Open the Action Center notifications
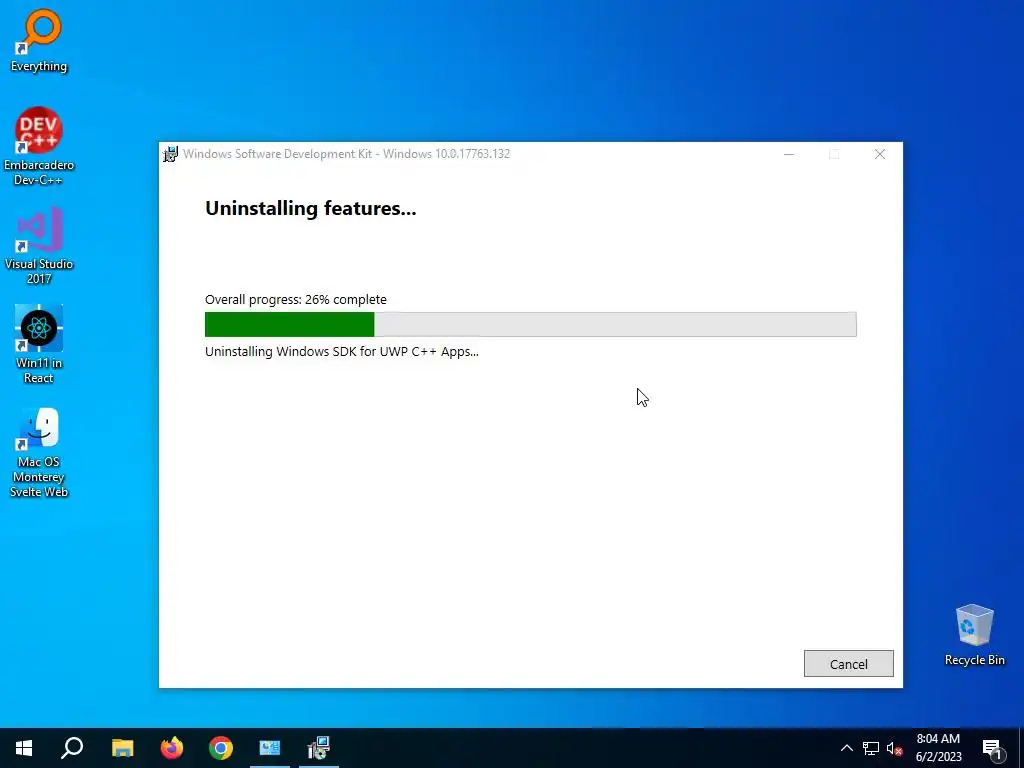Screen dimensions: 1024x768 click(x=992, y=748)
